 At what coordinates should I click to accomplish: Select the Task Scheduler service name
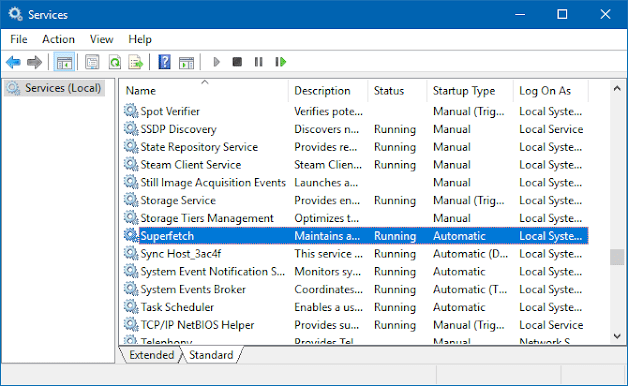coord(177,307)
